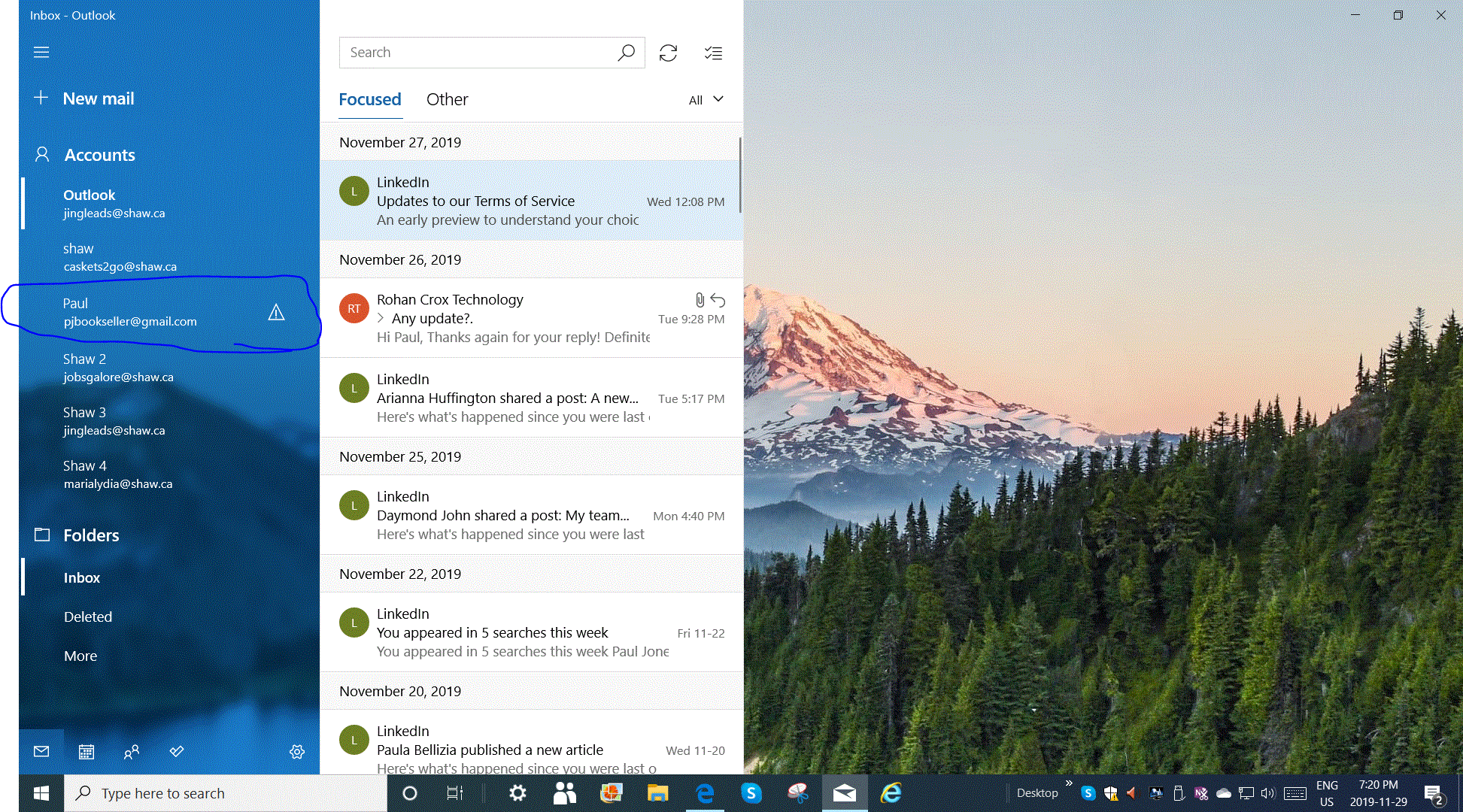Open OneDrive cloud tray icon
The image size is (1463, 812).
point(1224,793)
